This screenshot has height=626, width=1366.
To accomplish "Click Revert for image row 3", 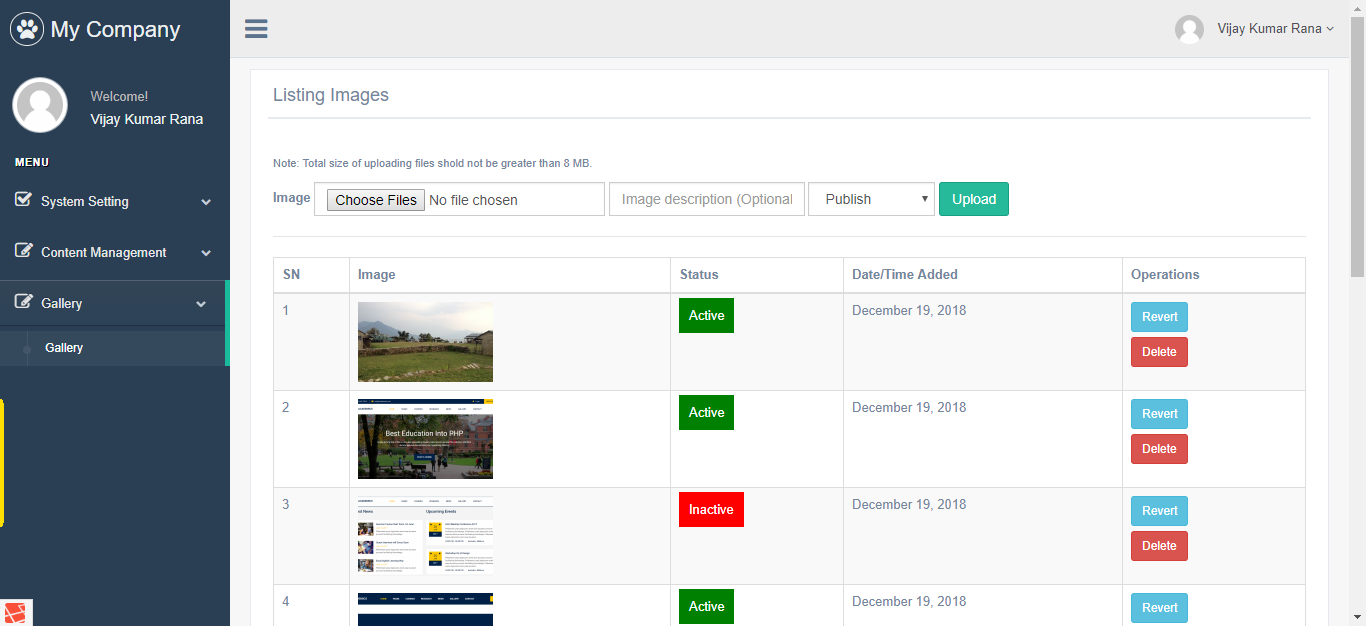I will (x=1159, y=511).
